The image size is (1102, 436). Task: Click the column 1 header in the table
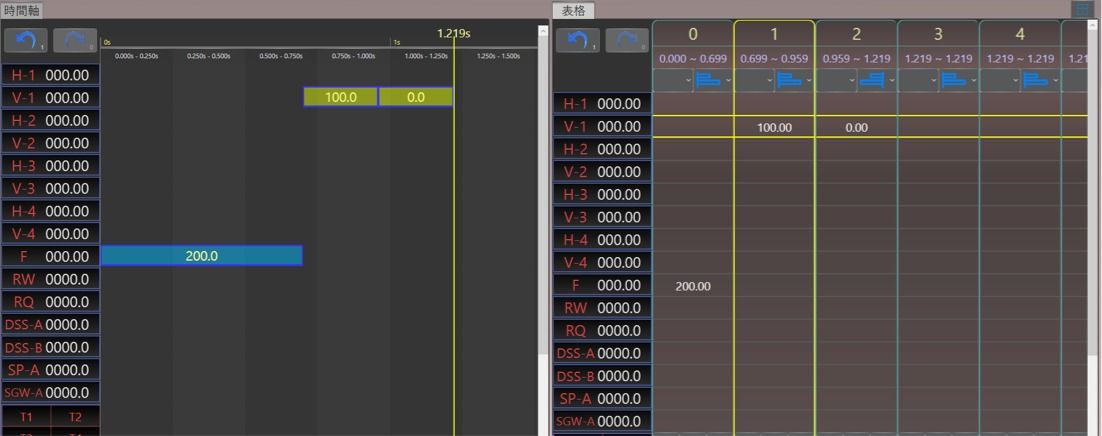point(774,34)
